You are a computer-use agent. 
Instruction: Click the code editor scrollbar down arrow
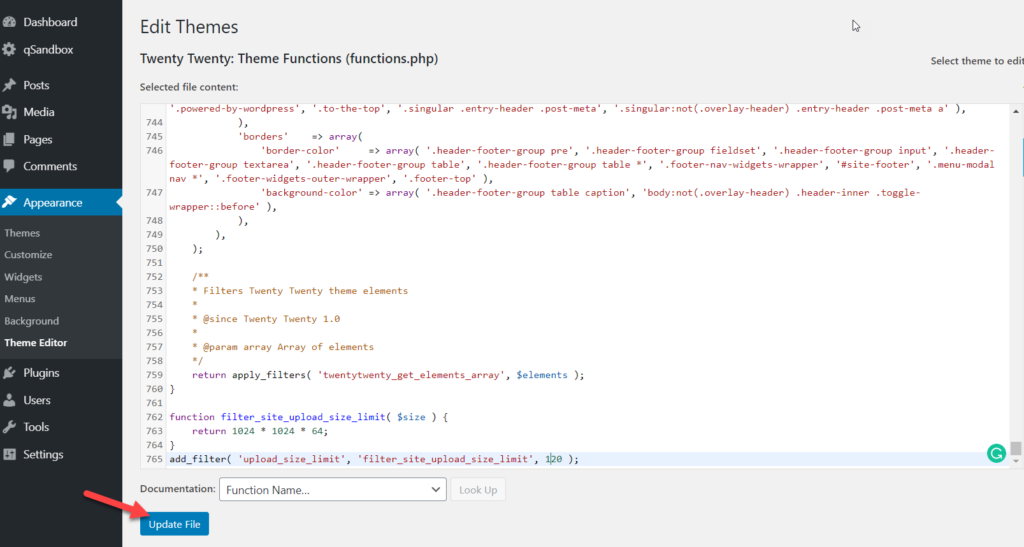pos(1016,461)
